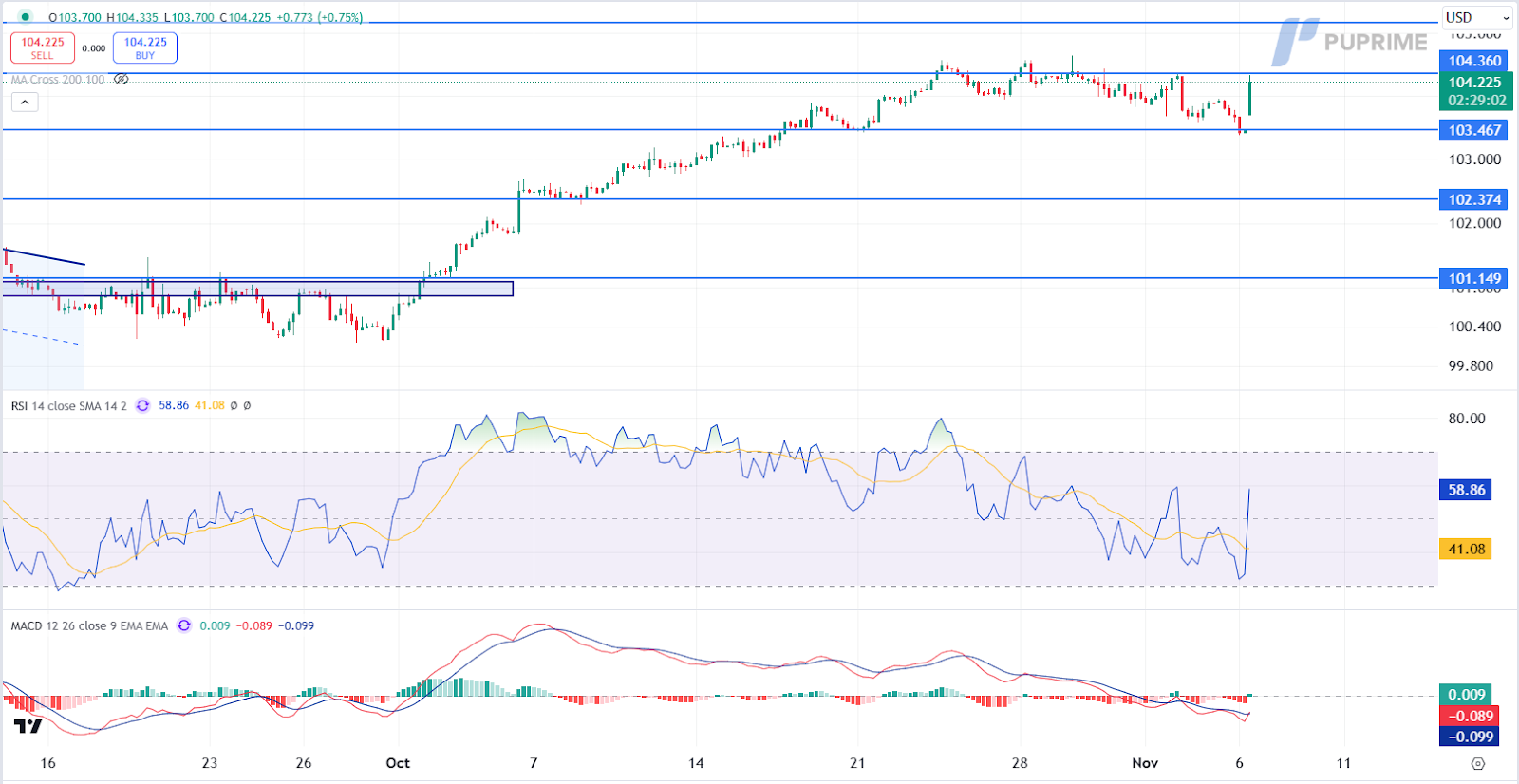Click the RSI value 58.86 label
Image resolution: width=1519 pixels, height=784 pixels.
tap(1467, 490)
